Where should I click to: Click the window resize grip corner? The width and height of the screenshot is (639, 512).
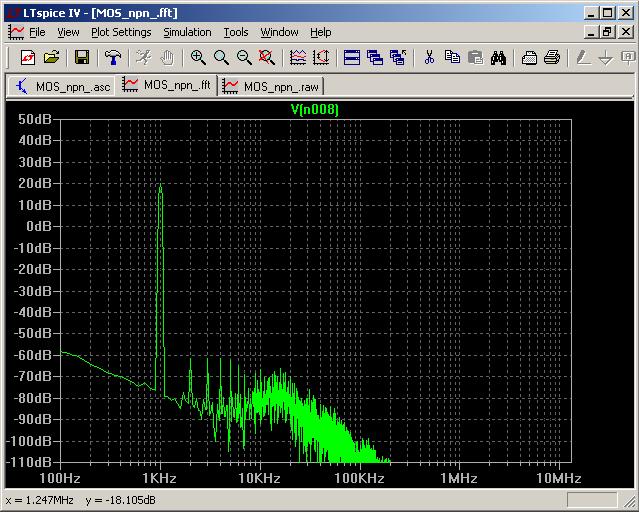(630, 500)
